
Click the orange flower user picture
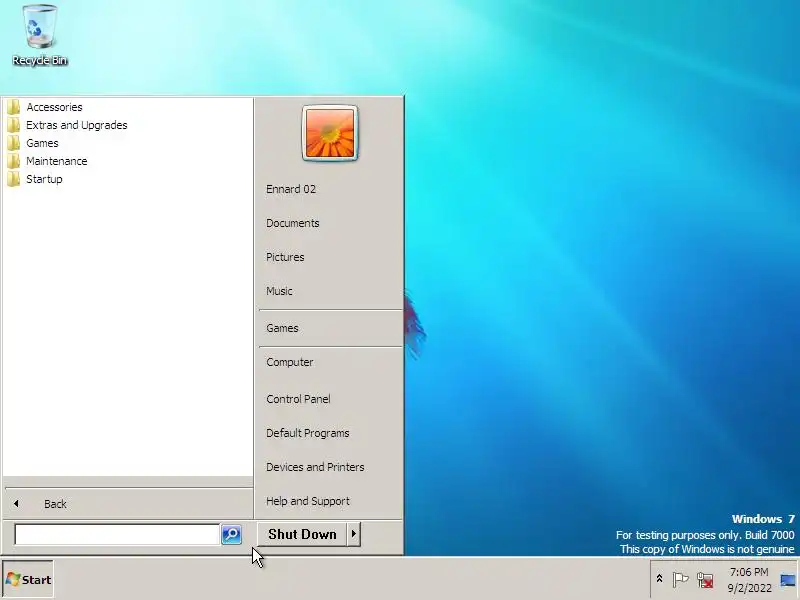pos(330,133)
